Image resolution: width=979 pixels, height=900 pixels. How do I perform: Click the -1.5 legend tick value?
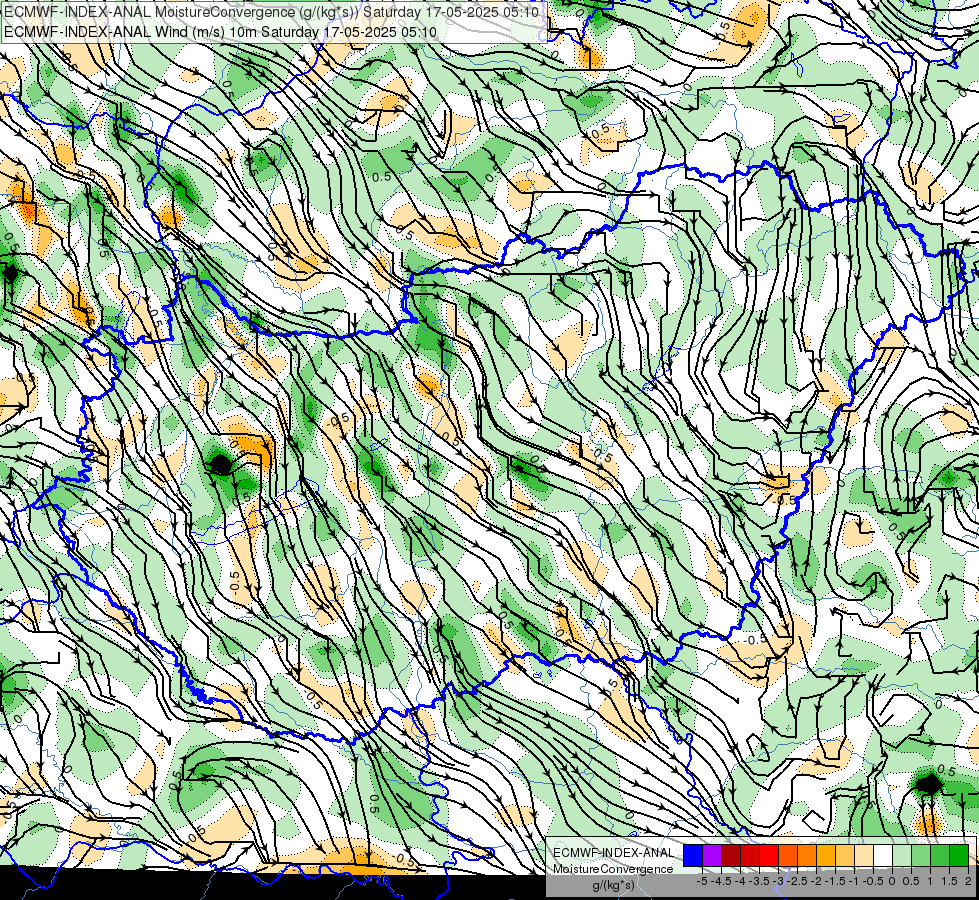pos(835,881)
